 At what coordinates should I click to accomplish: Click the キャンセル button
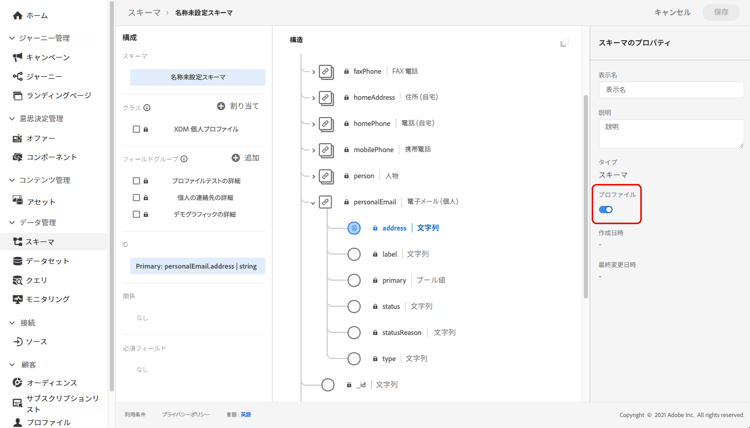click(672, 12)
